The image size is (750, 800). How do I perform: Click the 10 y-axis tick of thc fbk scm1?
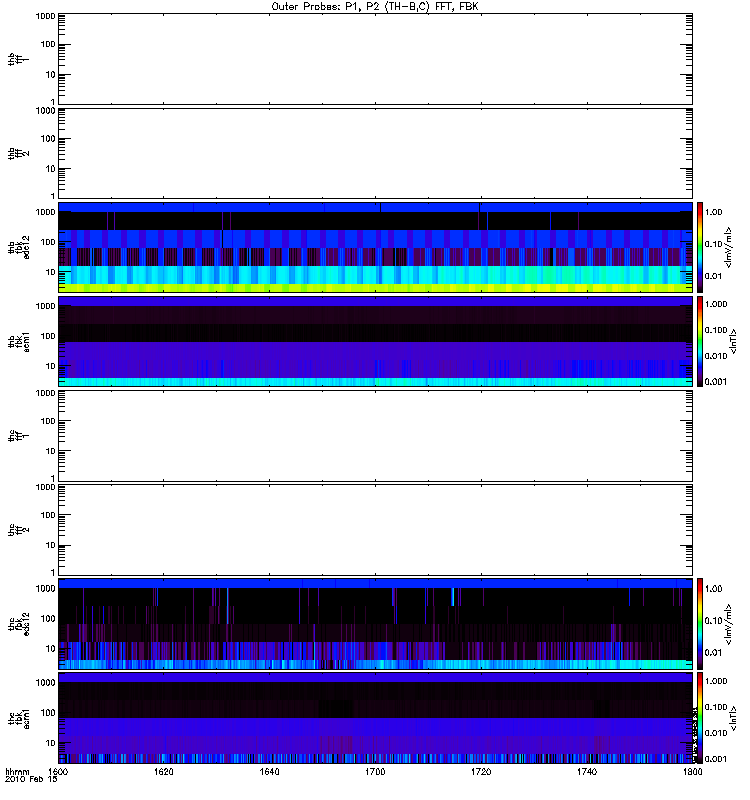(51, 743)
